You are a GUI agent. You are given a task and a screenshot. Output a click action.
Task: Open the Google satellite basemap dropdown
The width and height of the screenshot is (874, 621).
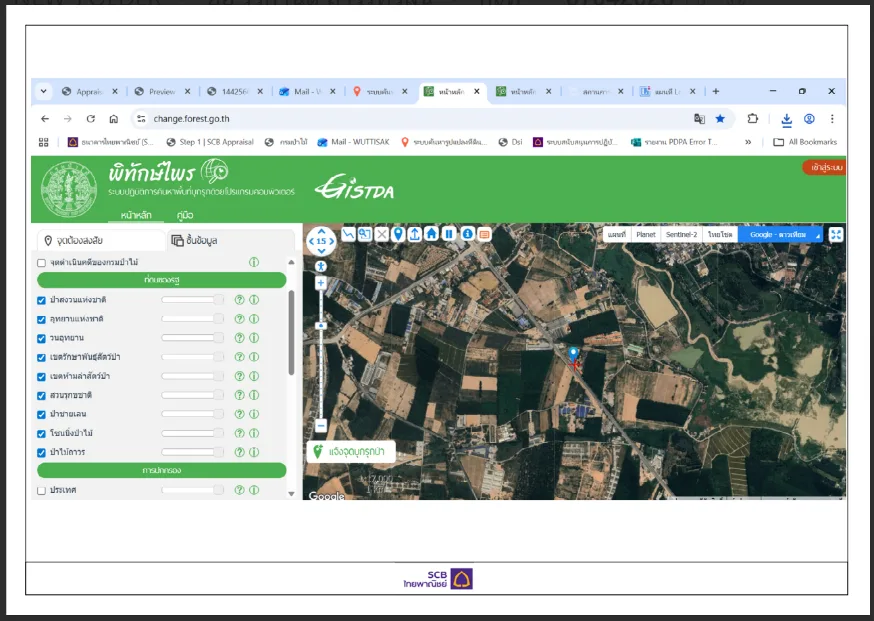(x=780, y=235)
